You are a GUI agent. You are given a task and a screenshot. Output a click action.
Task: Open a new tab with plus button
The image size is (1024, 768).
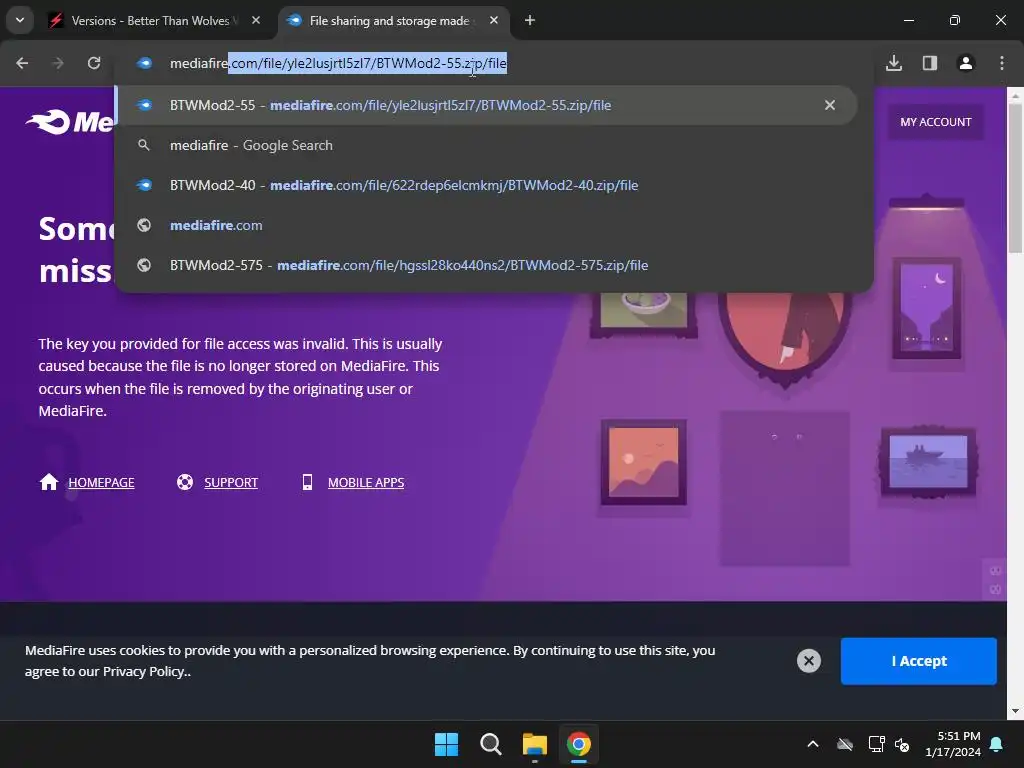coord(530,20)
